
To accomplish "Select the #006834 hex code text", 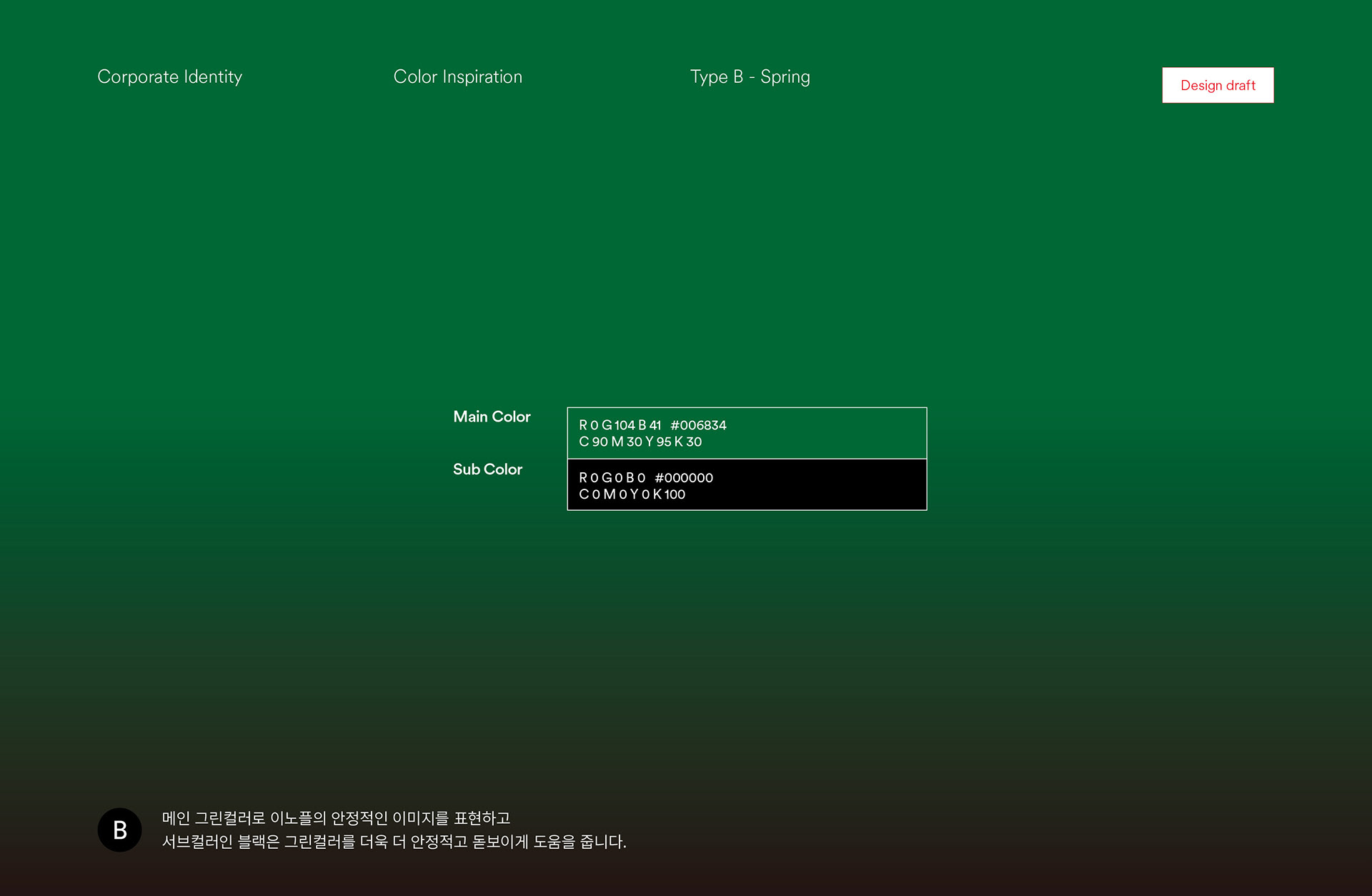I will (x=698, y=425).
